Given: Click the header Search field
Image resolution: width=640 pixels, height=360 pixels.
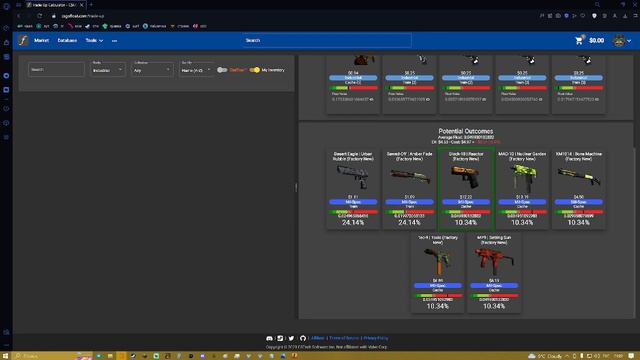Looking at the screenshot, I should tap(327, 40).
